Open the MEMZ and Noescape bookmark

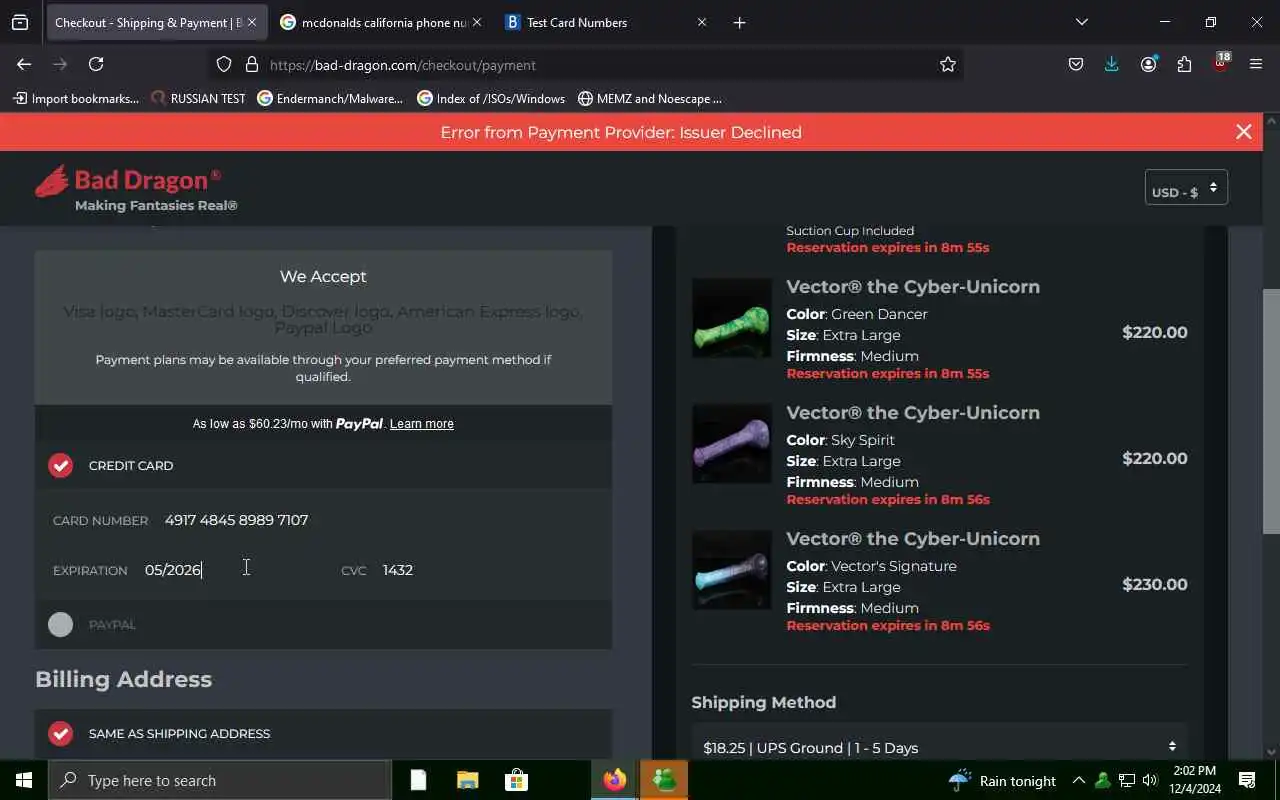(650, 98)
